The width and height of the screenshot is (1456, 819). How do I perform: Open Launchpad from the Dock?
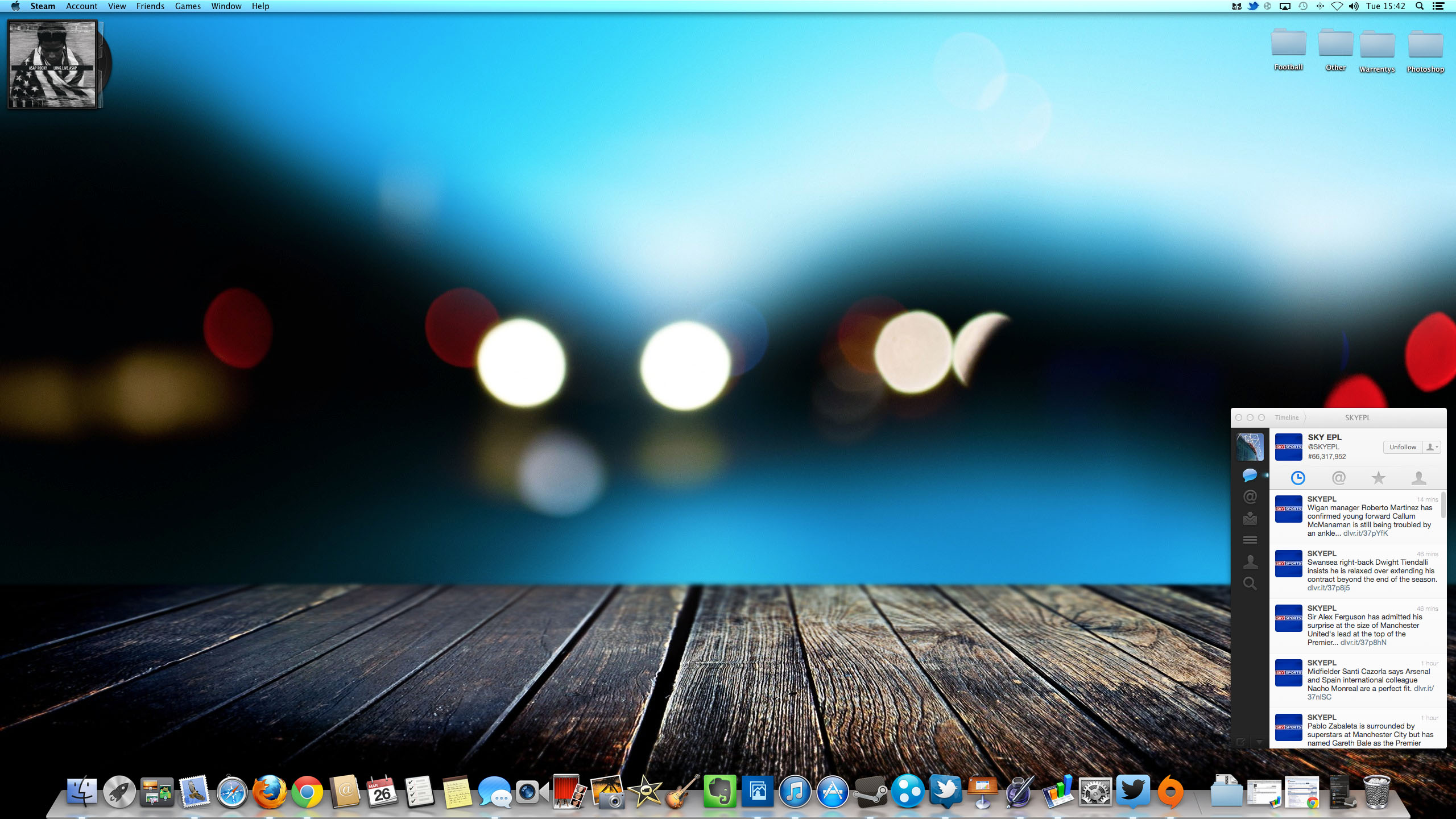click(119, 792)
